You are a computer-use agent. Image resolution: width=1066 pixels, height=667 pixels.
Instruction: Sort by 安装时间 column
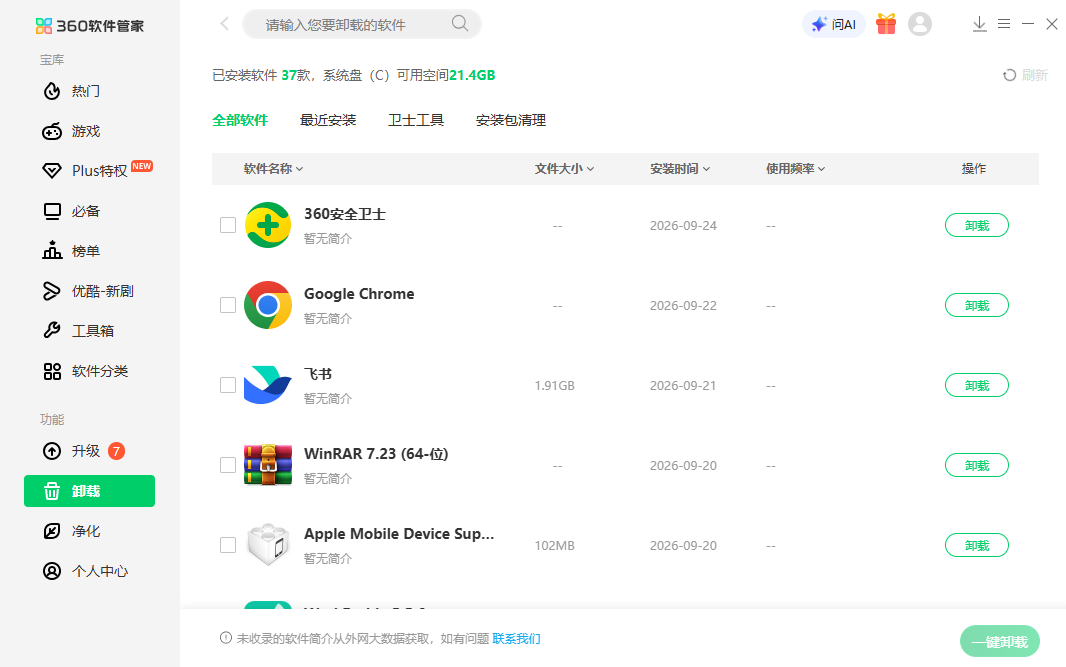pos(680,169)
